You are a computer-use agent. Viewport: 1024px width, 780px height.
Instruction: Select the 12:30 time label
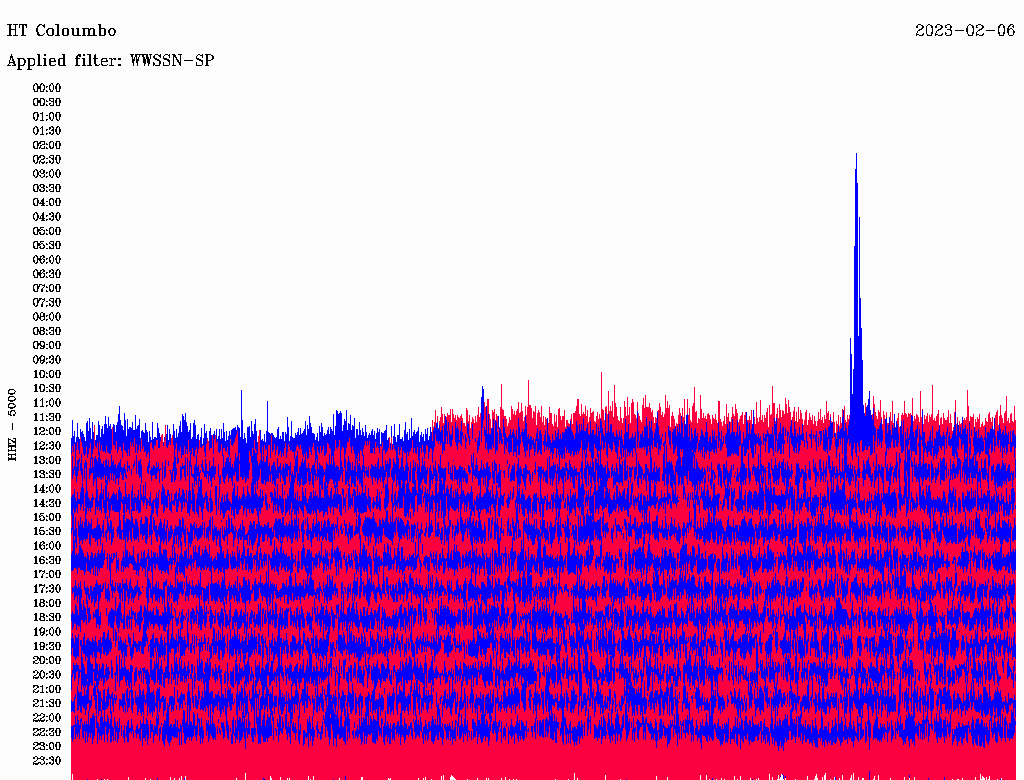click(47, 446)
